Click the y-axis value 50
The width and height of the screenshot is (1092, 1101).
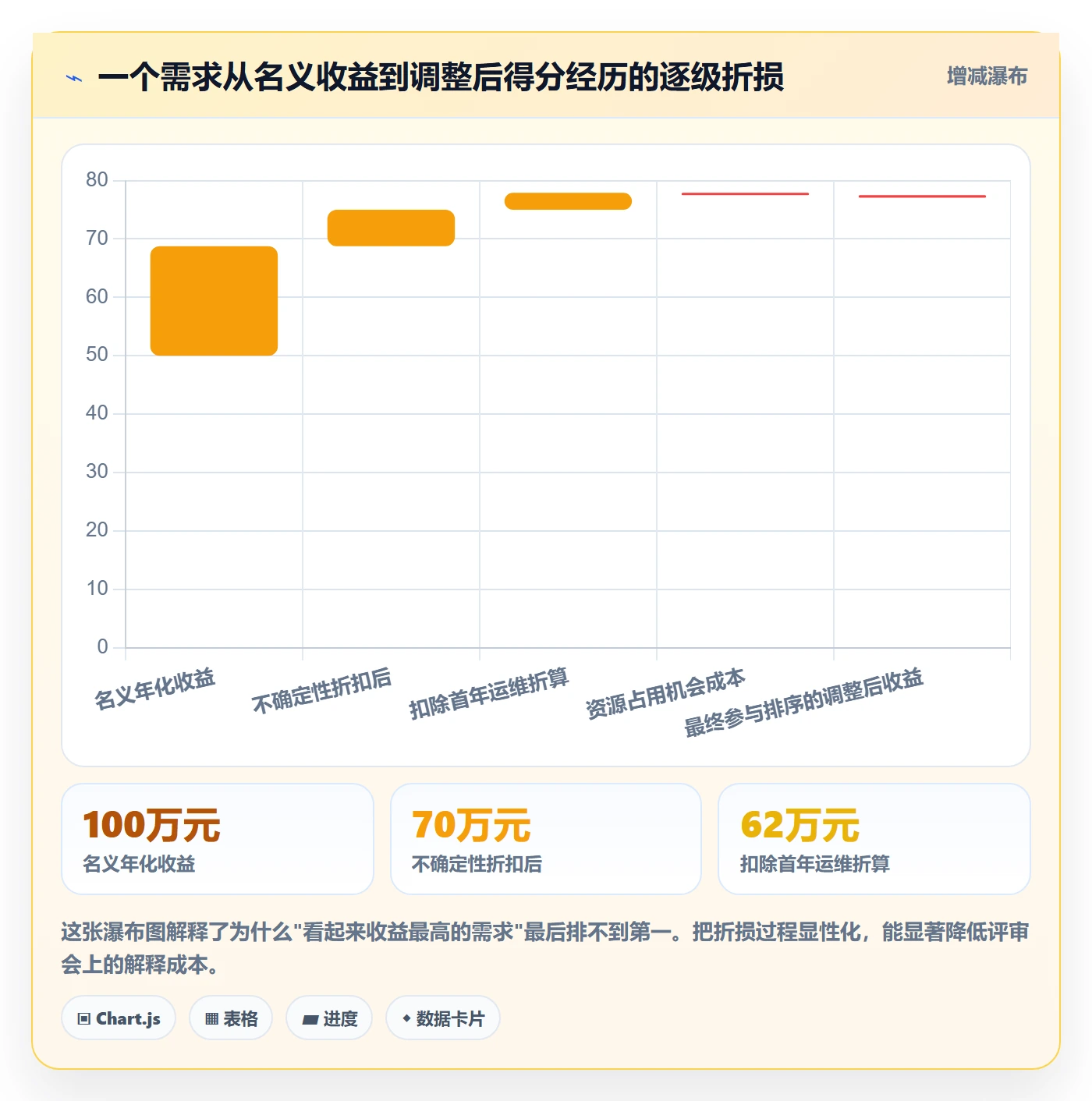coord(97,355)
